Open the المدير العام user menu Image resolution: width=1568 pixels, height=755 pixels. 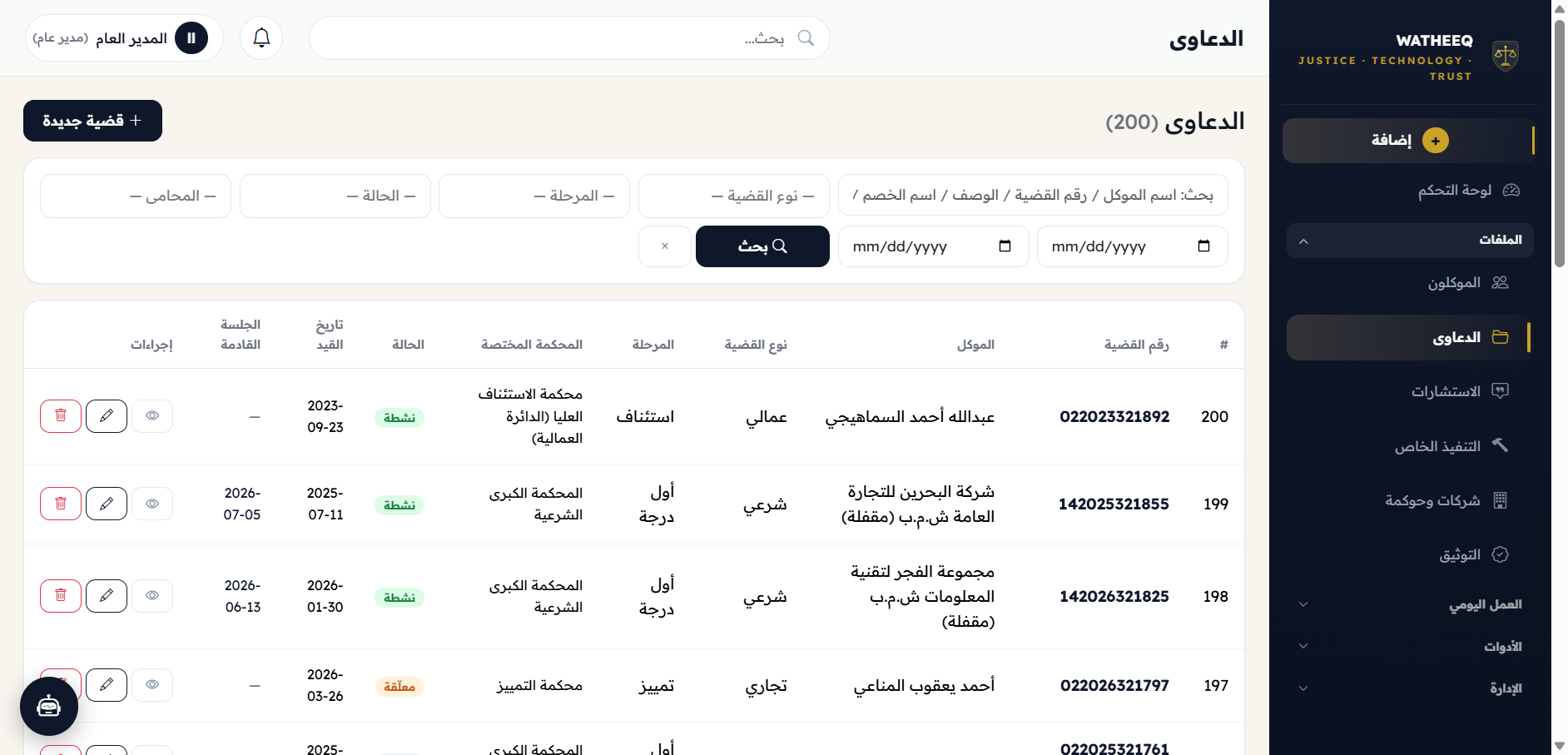coord(124,37)
